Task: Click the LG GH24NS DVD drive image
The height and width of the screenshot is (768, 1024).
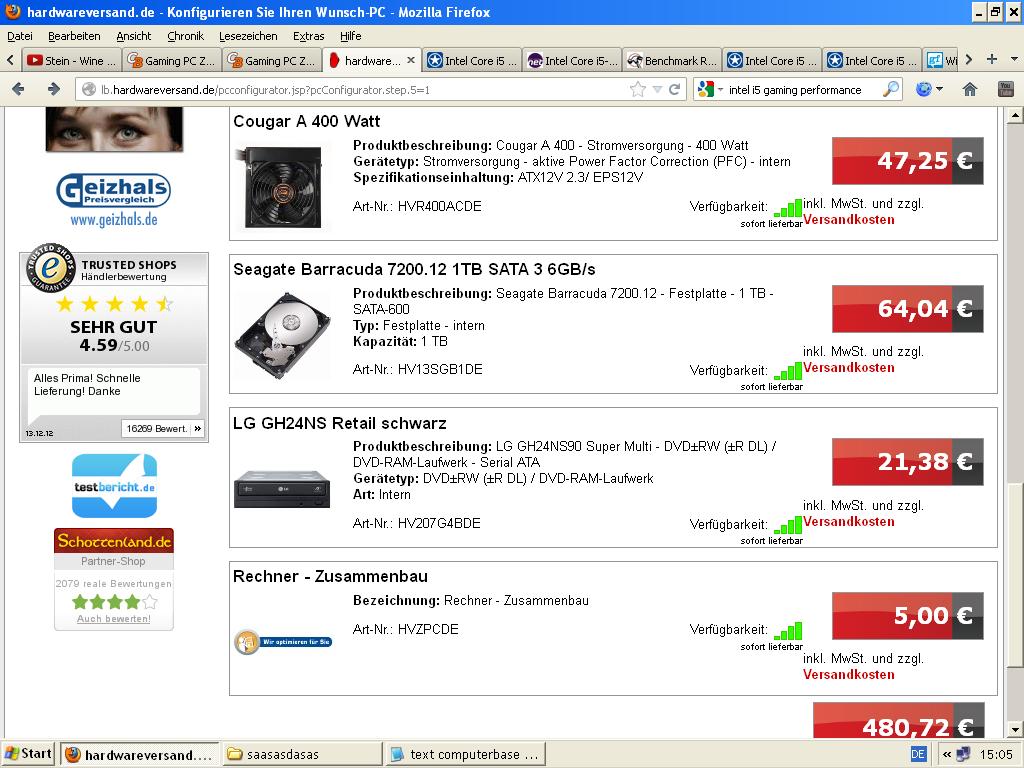Action: pyautogui.click(x=282, y=488)
